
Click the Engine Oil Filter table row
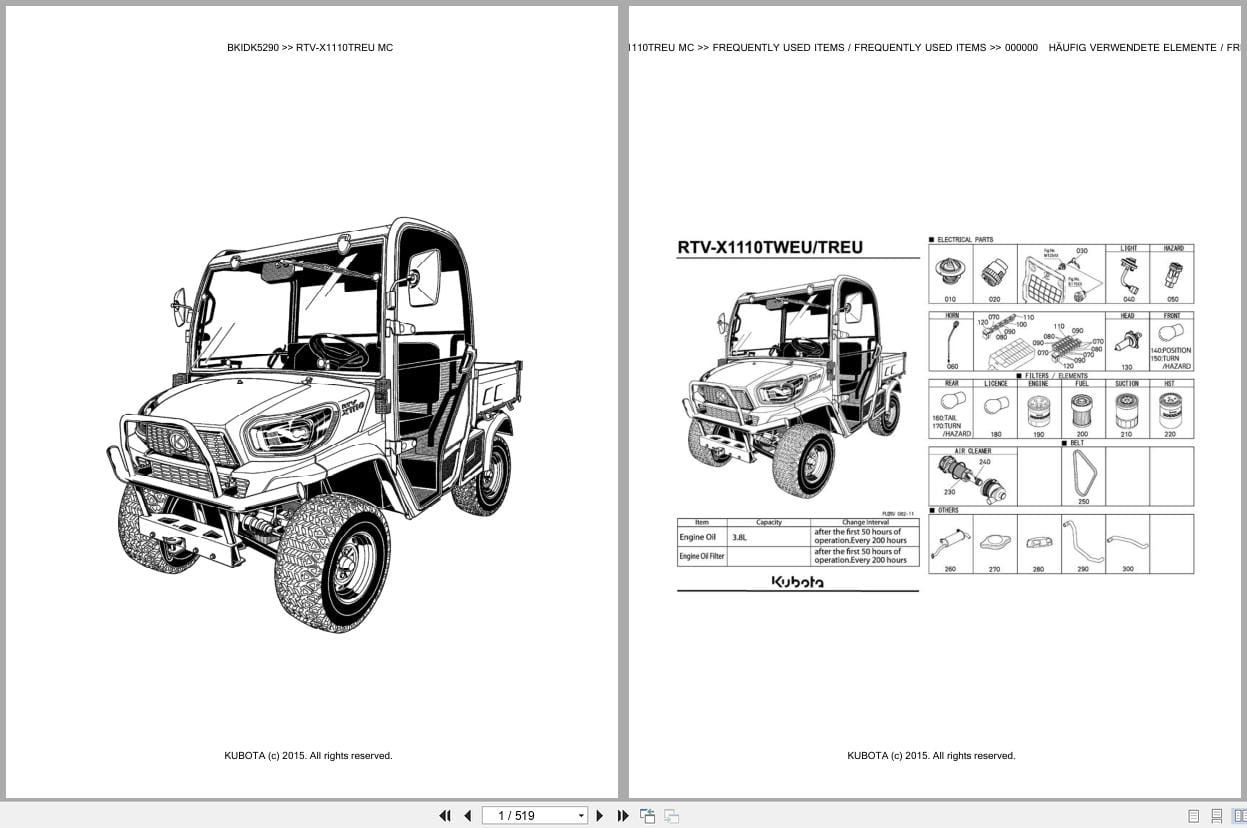[x=797, y=556]
